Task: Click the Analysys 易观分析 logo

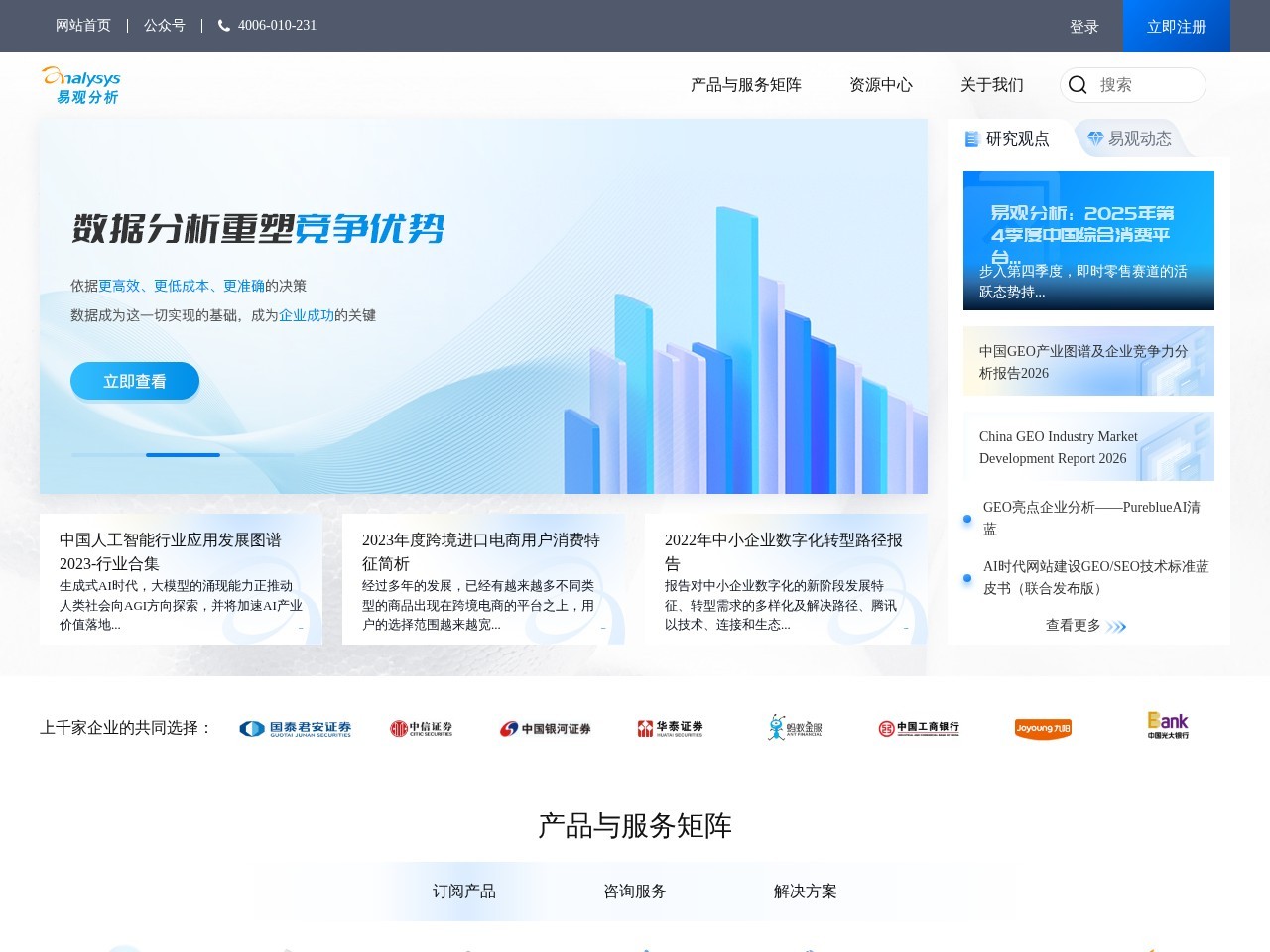Action: coord(79,84)
